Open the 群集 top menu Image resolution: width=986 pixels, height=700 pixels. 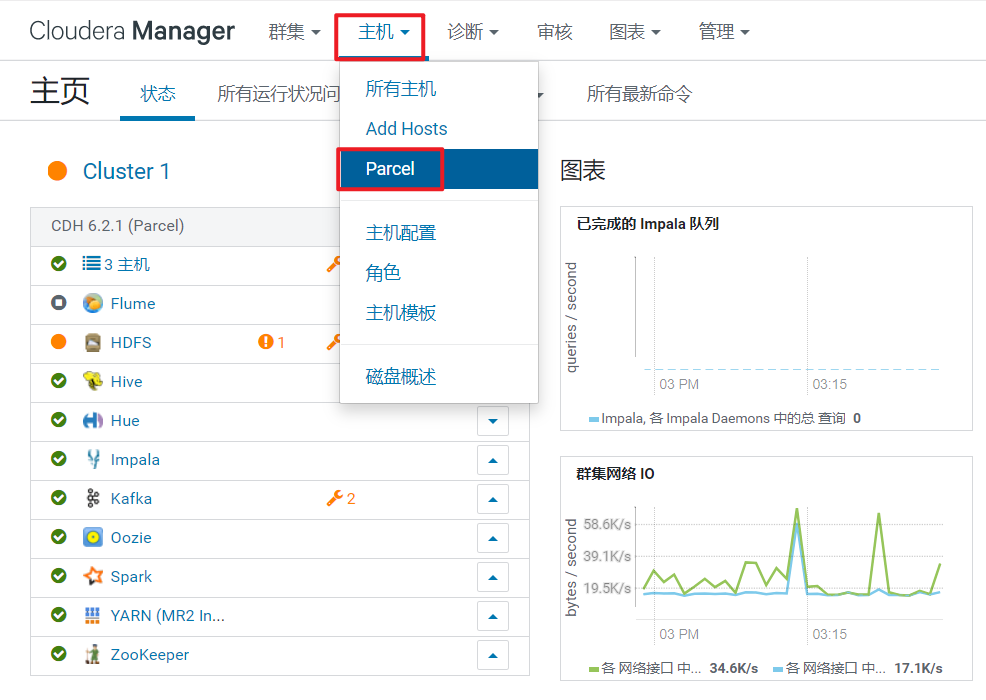(294, 31)
